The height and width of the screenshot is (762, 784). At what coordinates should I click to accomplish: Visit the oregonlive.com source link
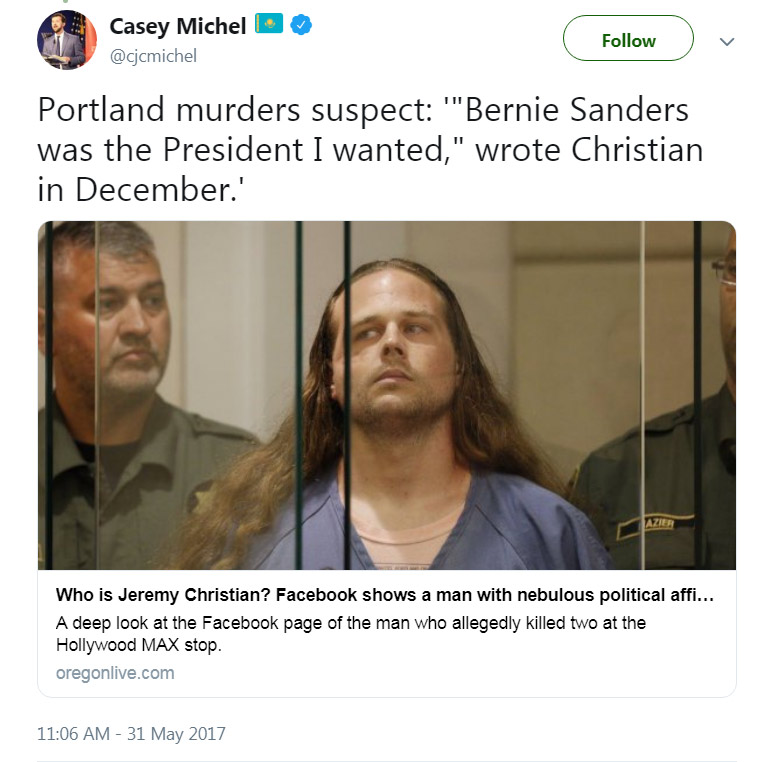click(115, 673)
